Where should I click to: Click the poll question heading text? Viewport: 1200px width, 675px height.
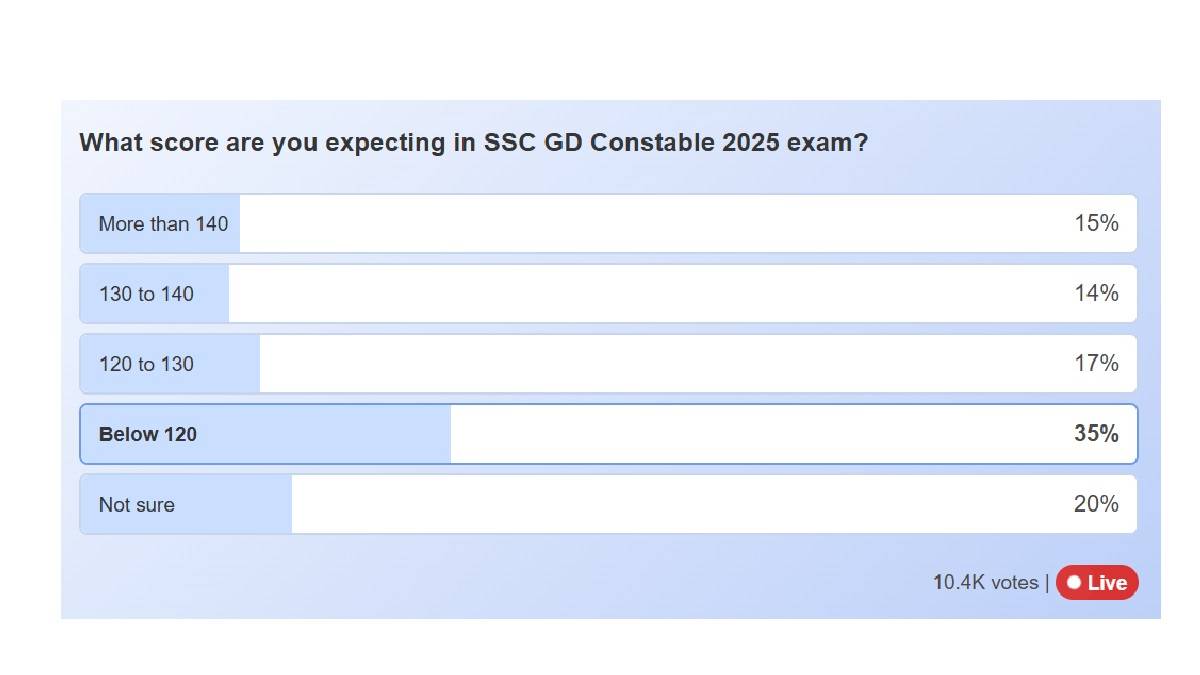(473, 143)
